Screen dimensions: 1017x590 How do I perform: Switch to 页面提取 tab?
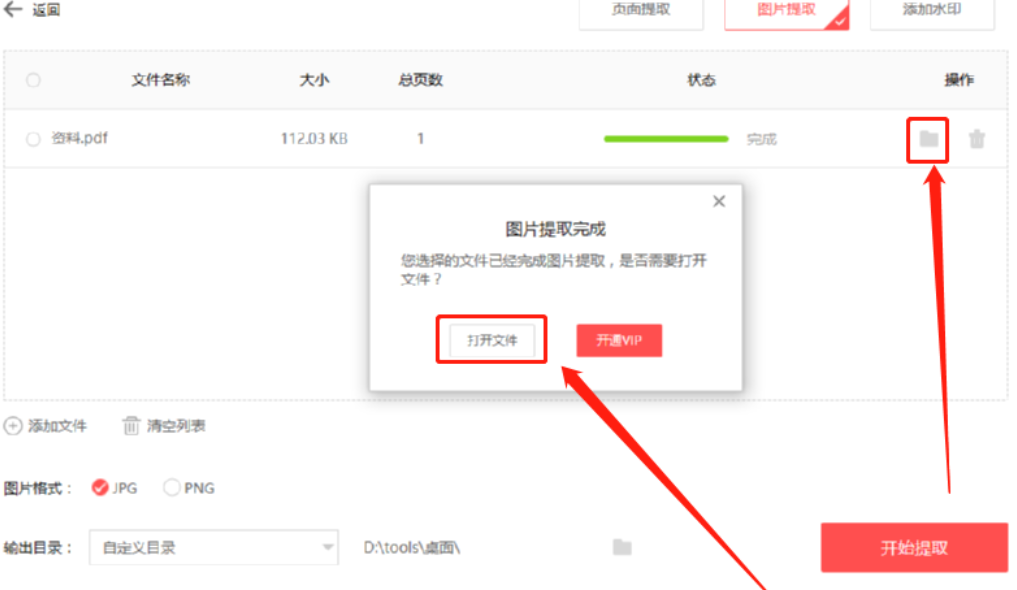[641, 12]
